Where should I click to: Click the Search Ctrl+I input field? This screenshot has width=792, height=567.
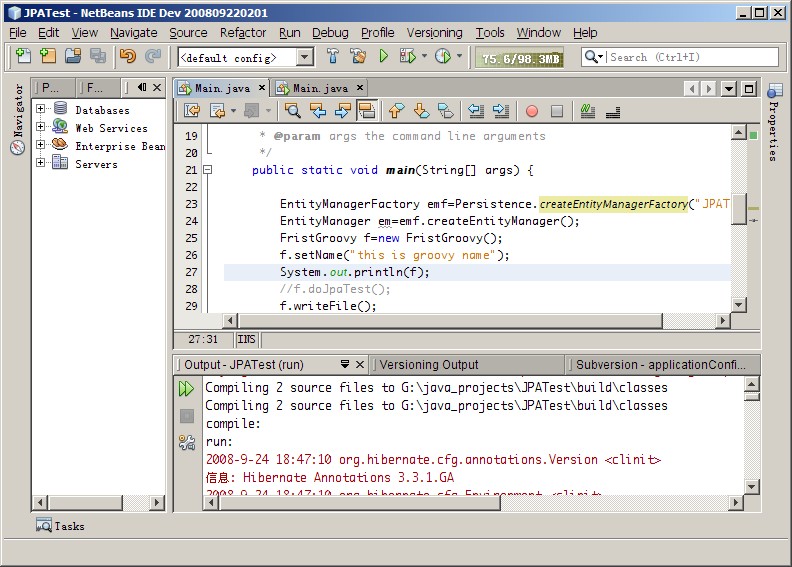(691, 57)
